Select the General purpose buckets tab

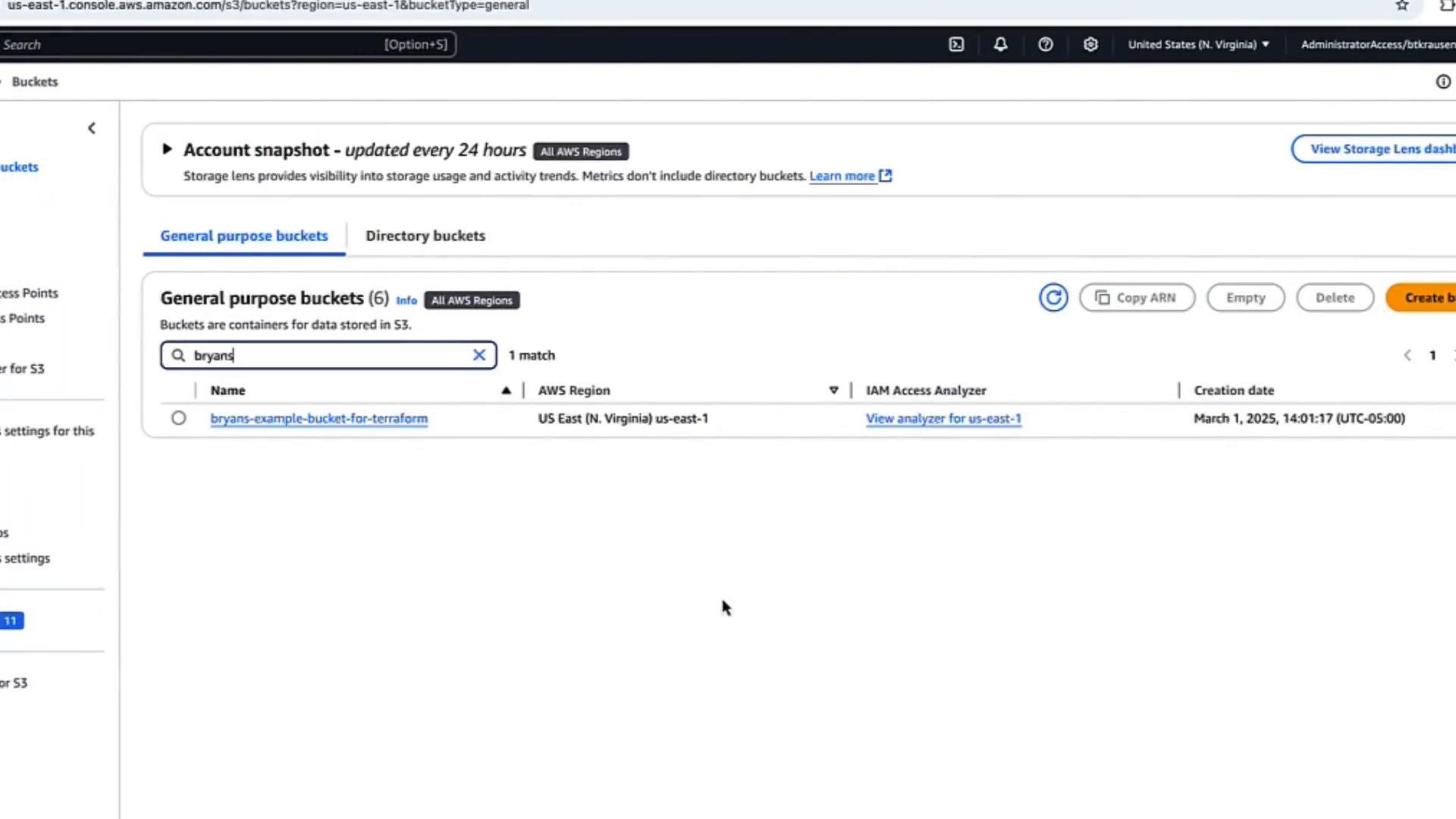[244, 236]
